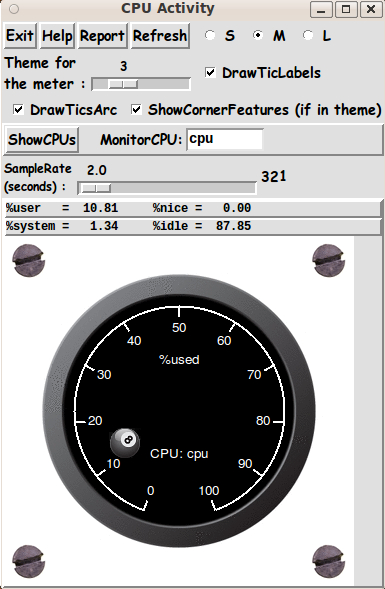This screenshot has width=385, height=589.
Task: Click the bottom-left screw head decoration
Action: pos(29,562)
